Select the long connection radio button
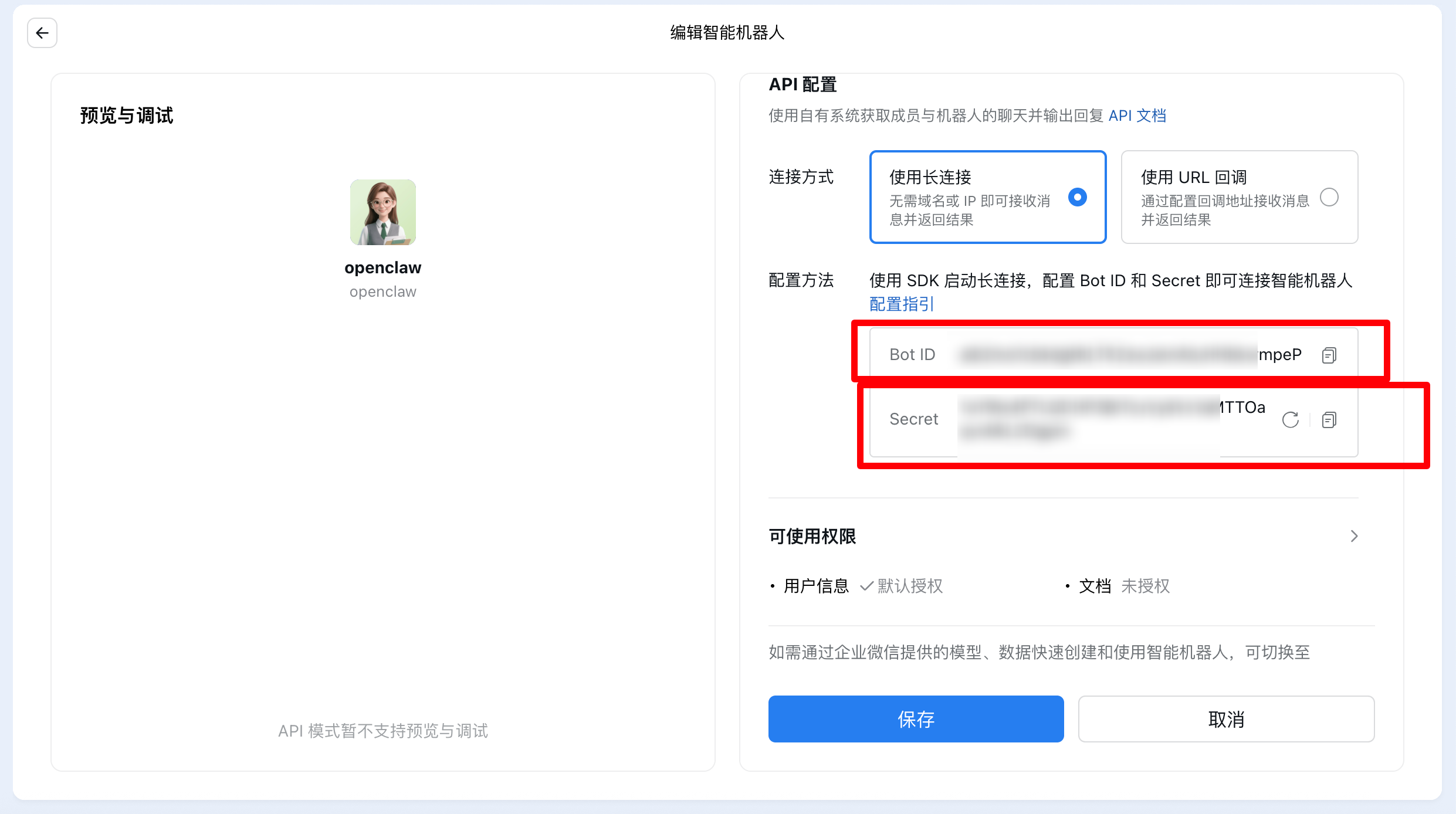This screenshot has width=1456, height=814. (x=1077, y=197)
